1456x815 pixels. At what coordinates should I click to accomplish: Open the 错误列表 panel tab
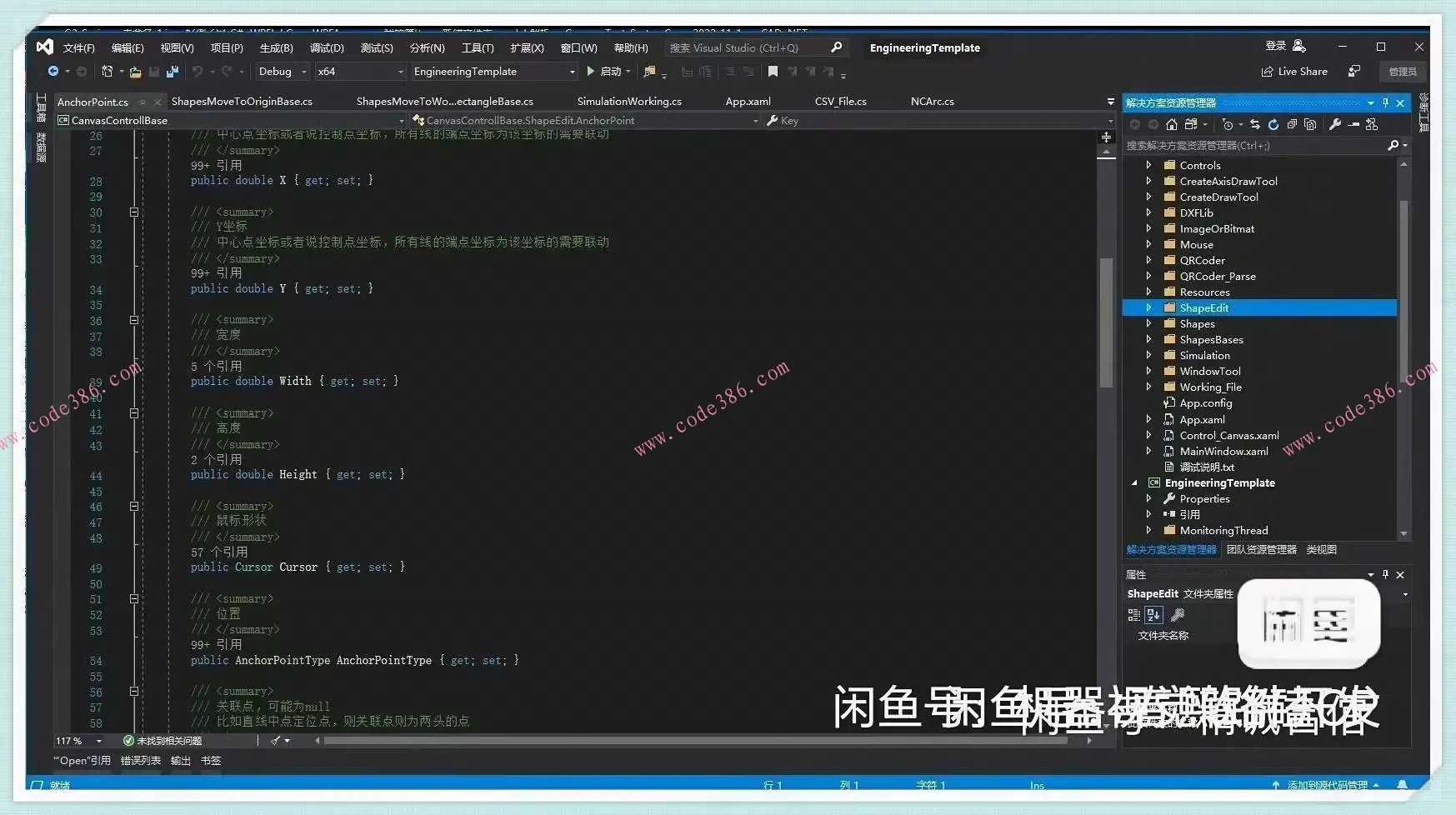click(x=141, y=761)
